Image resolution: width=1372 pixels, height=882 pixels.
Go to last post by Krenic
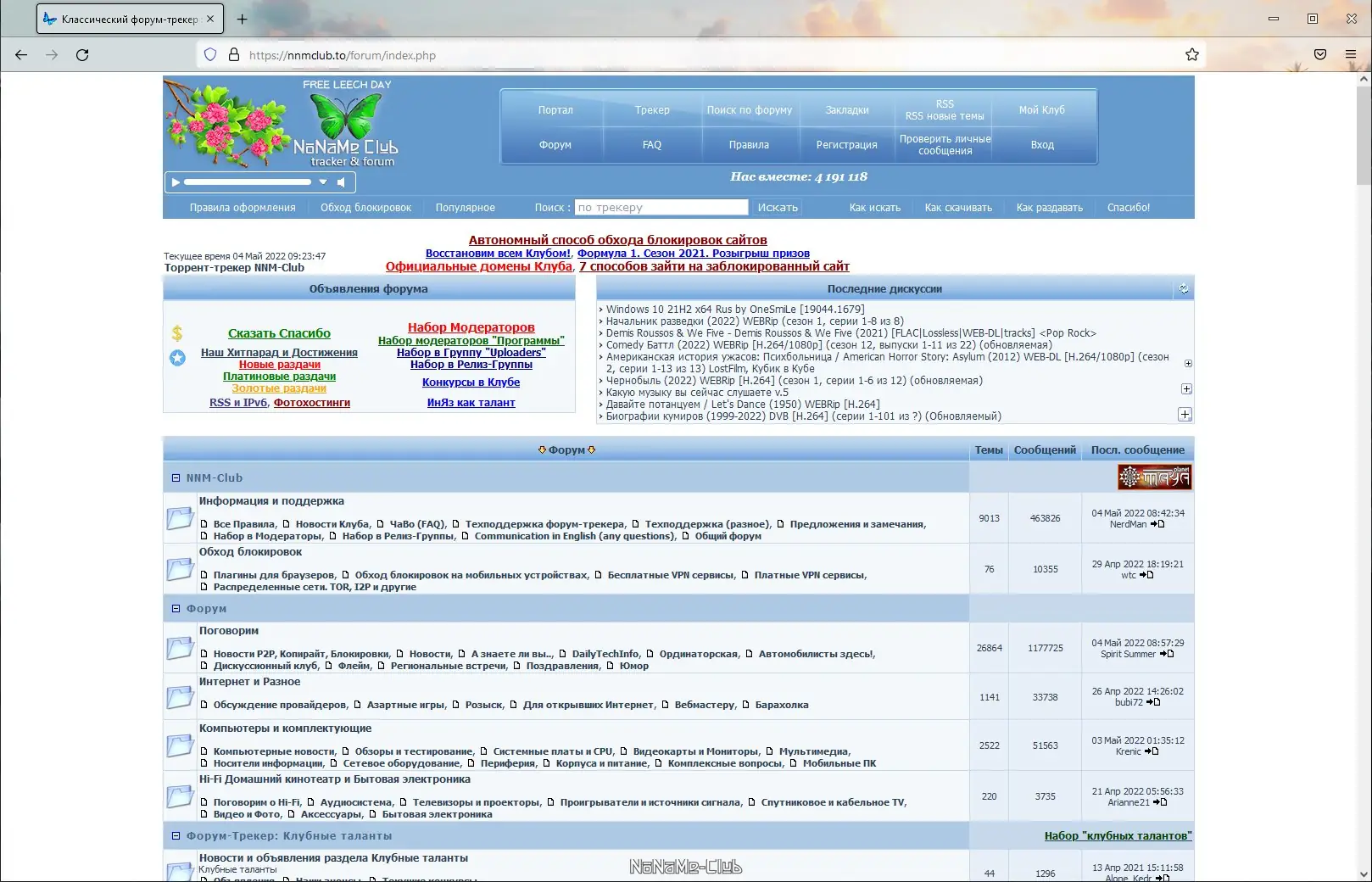(1152, 751)
